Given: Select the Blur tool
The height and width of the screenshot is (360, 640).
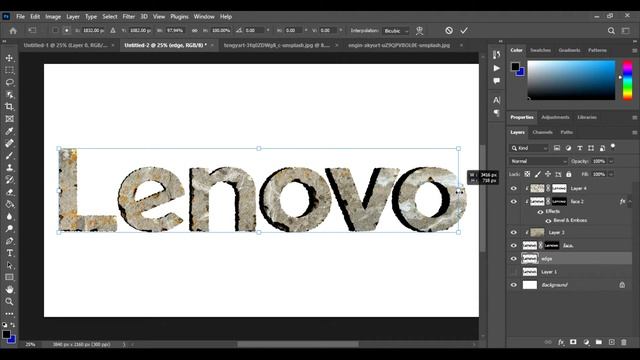Looking at the screenshot, I should [x=9, y=216].
